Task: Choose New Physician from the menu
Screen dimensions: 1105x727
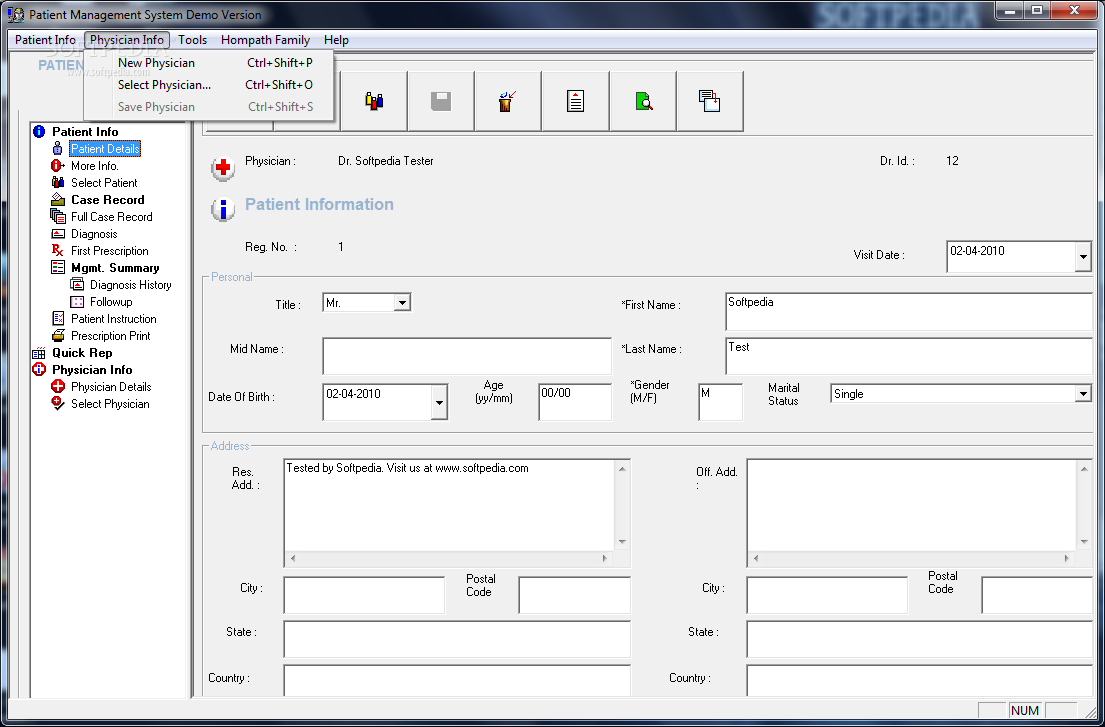Action: (x=209, y=63)
